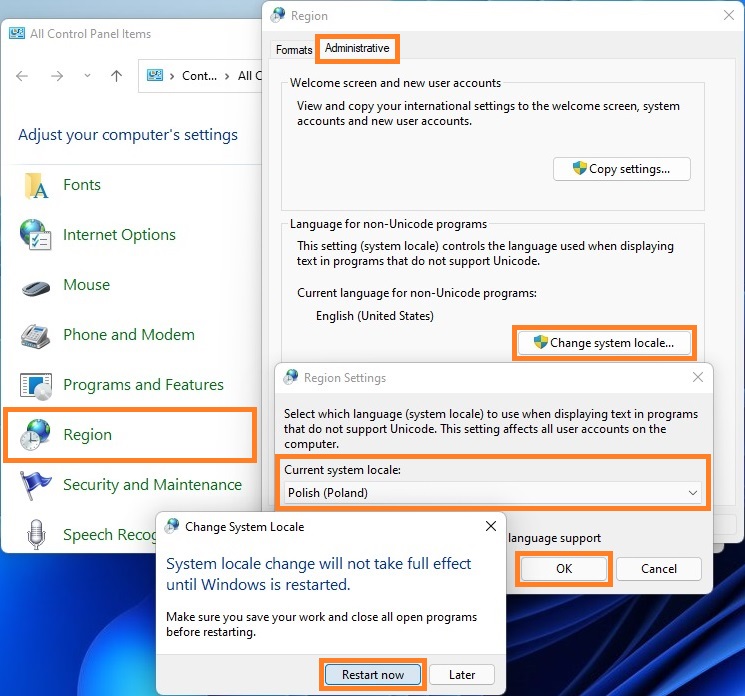Close the Change System Locale dialog

tap(491, 526)
